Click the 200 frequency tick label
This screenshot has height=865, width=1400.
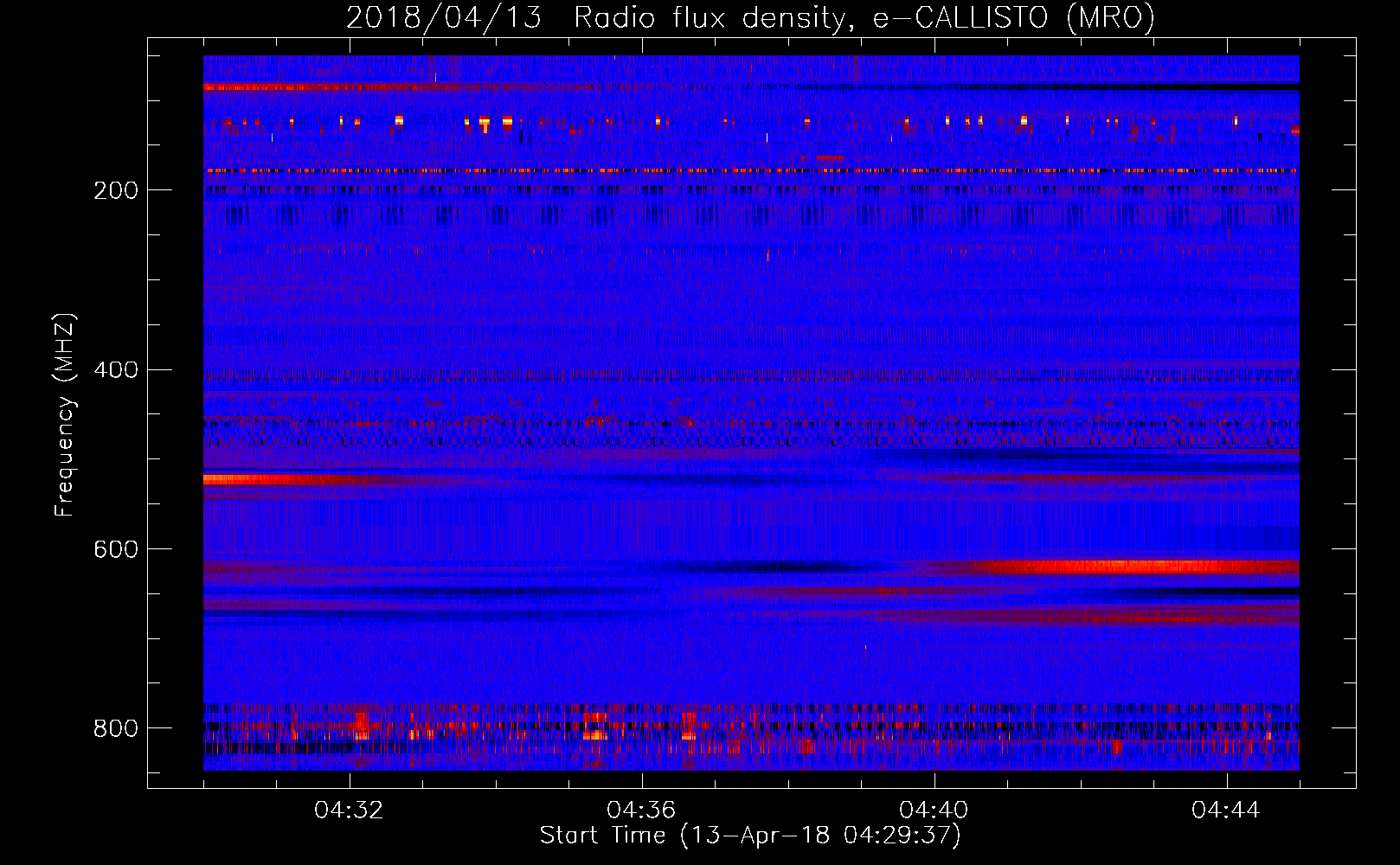116,190
